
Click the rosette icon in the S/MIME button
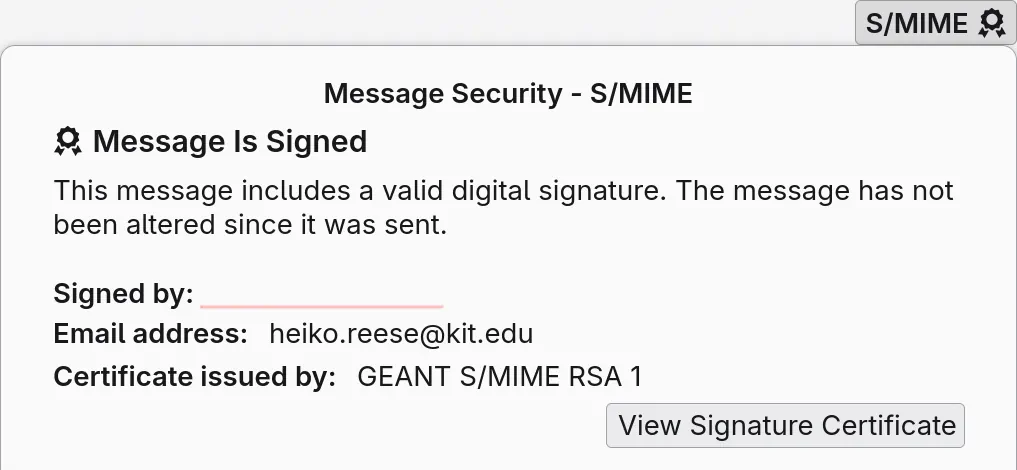click(992, 23)
